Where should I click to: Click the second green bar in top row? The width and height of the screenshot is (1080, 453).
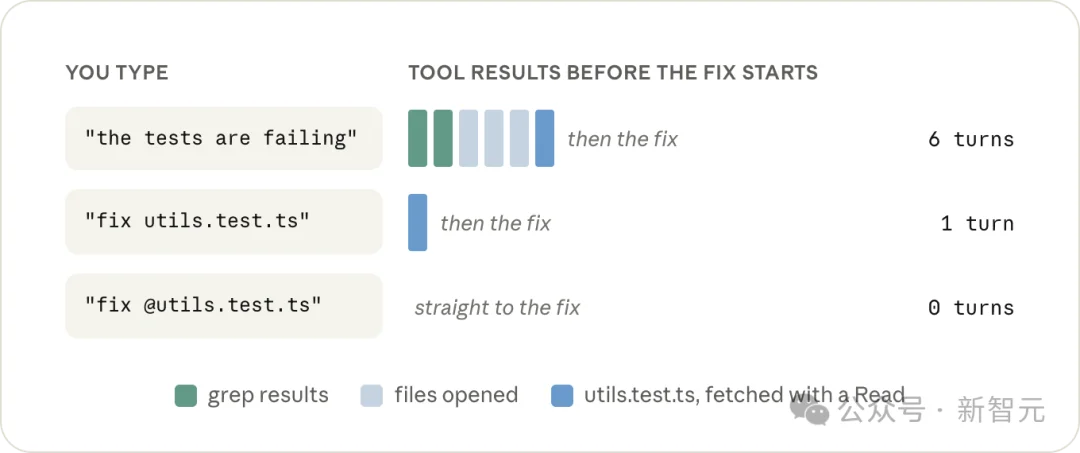[443, 138]
